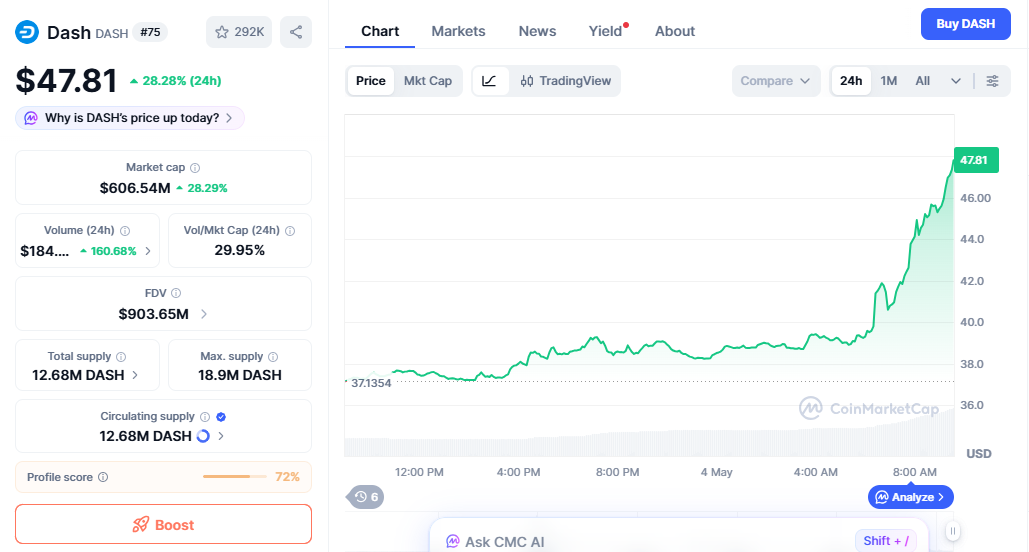Switch to the Markets tab
1029x552 pixels.
click(458, 31)
